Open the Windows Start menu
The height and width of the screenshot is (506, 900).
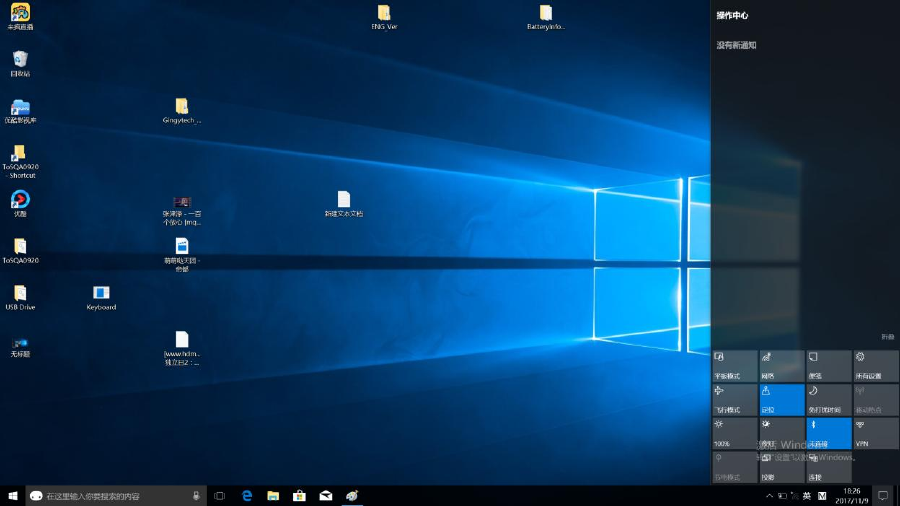(x=13, y=496)
